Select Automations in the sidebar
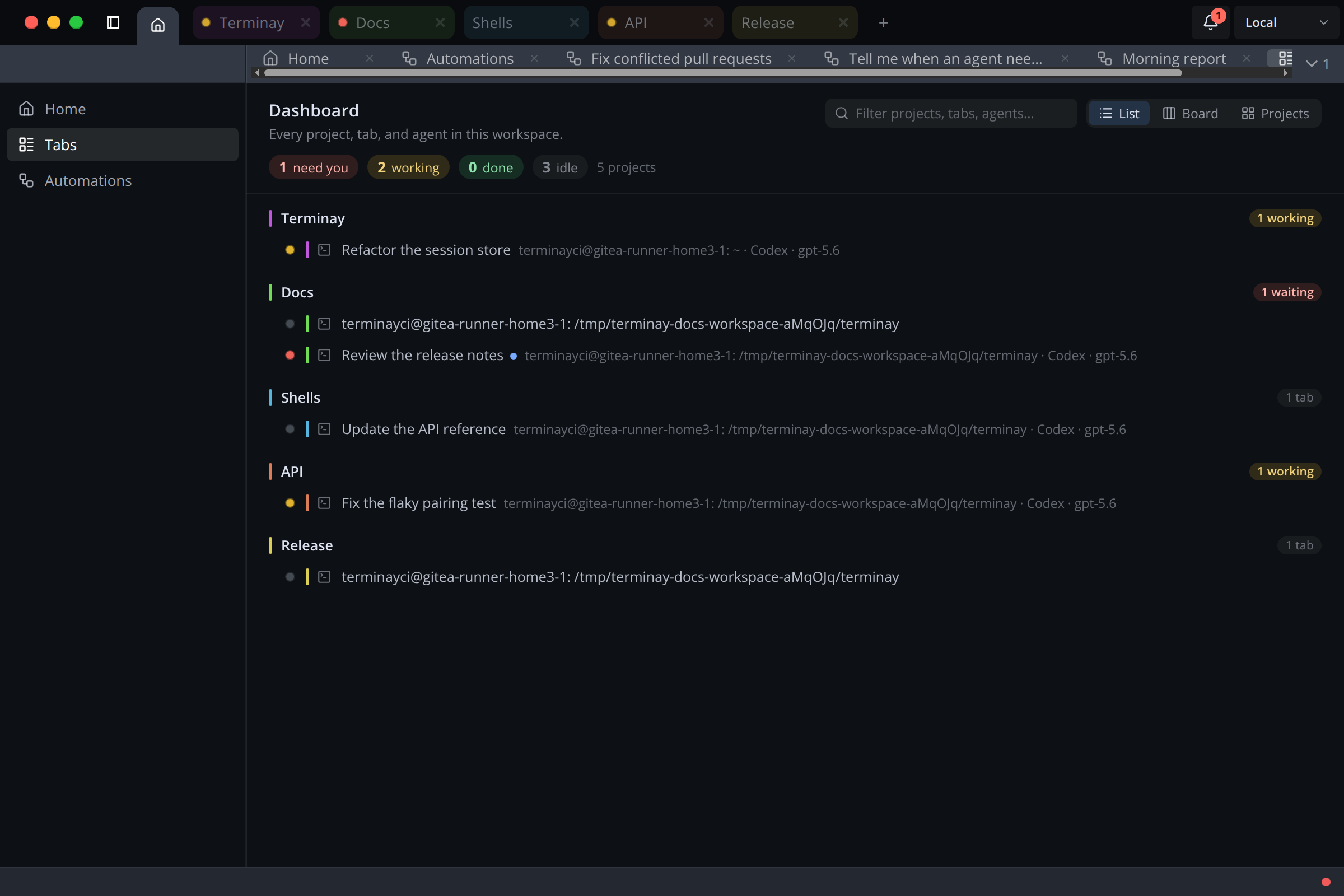Image resolution: width=1344 pixels, height=896 pixels. pyautogui.click(x=122, y=180)
